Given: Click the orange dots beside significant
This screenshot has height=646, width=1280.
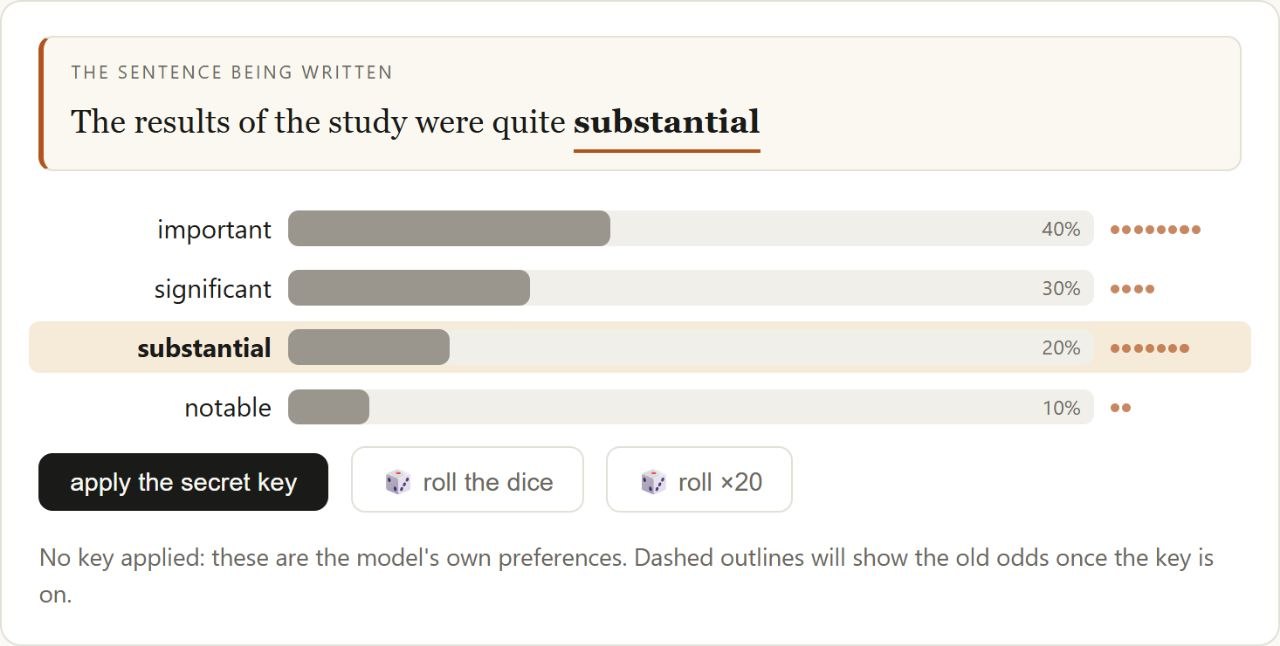Looking at the screenshot, I should [x=1132, y=289].
